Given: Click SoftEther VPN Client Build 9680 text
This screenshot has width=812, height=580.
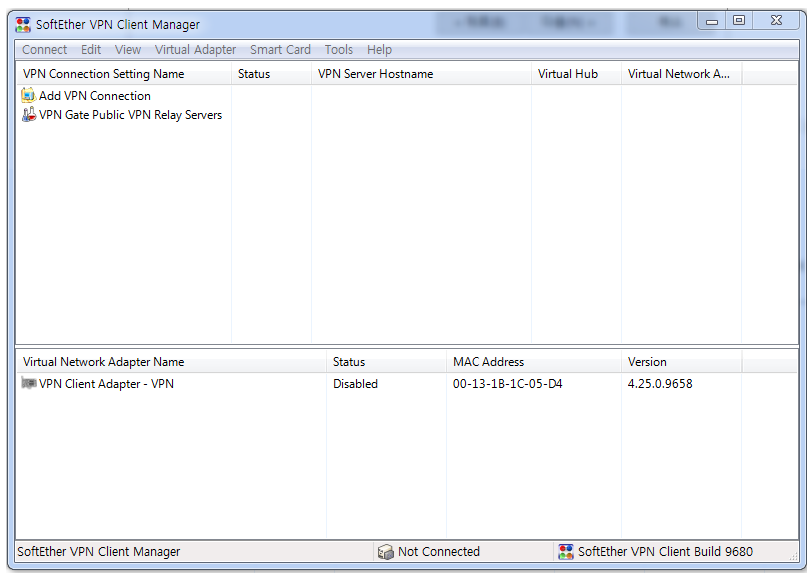Looking at the screenshot, I should 665,552.
